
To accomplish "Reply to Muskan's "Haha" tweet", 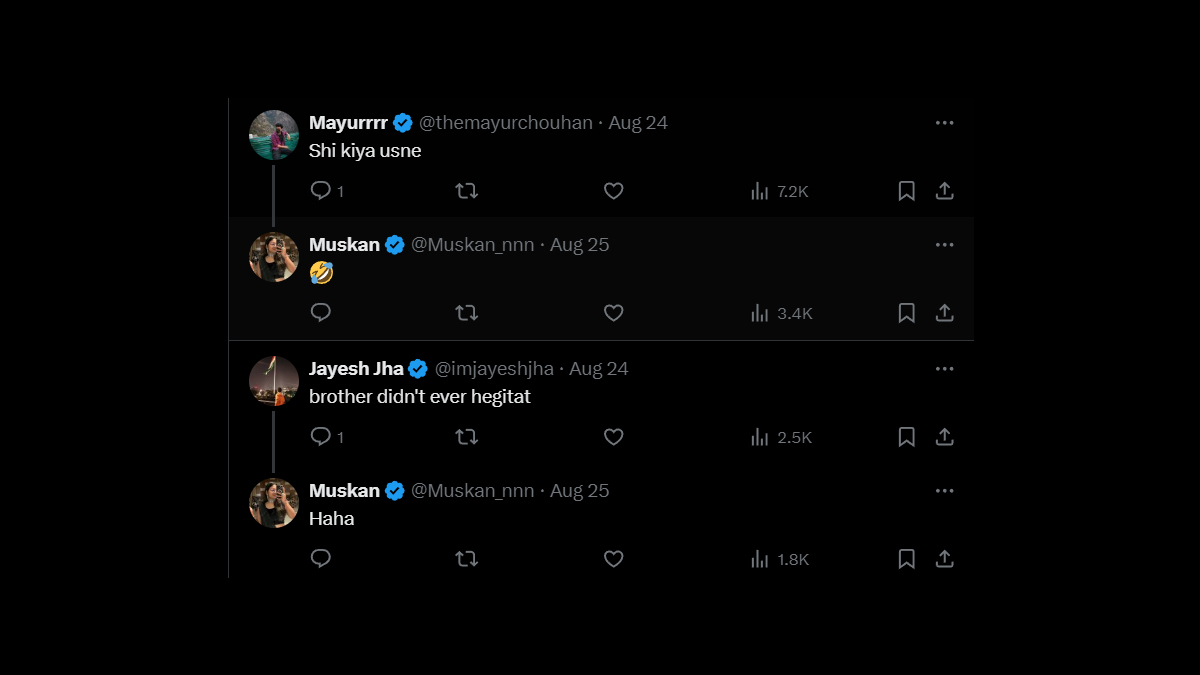I will tap(321, 559).
